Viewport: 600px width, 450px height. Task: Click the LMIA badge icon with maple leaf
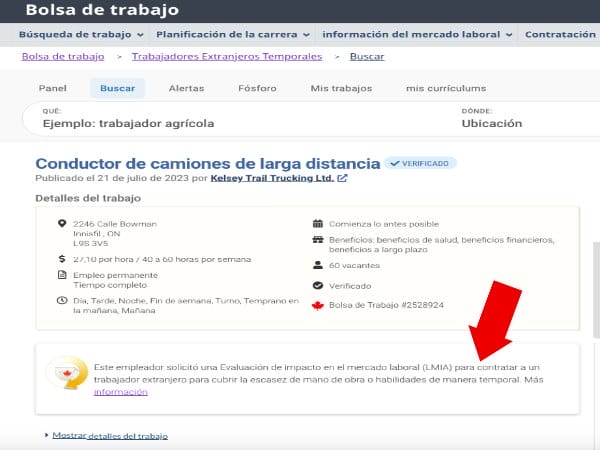pyautogui.click(x=66, y=375)
